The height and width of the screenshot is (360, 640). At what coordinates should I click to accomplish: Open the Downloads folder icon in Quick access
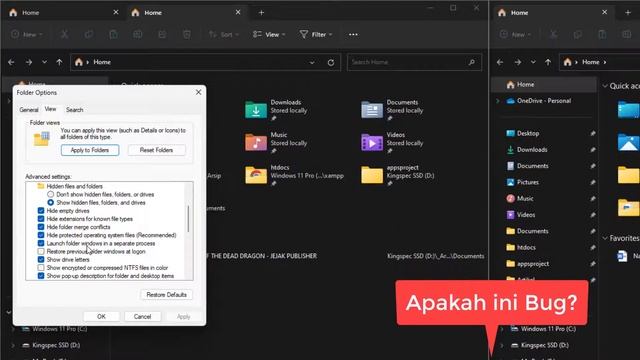(x=256, y=109)
